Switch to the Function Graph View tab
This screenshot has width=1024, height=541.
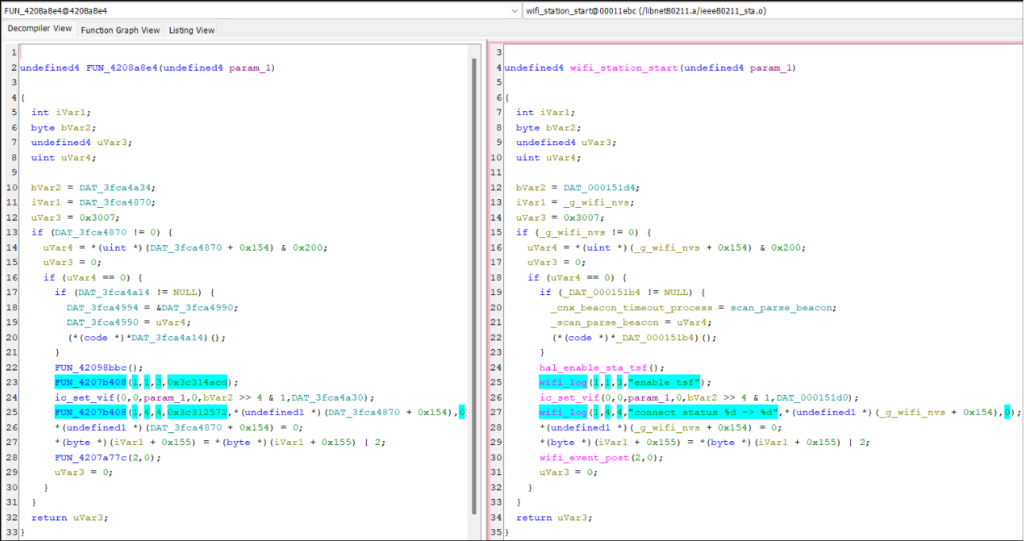[x=120, y=30]
